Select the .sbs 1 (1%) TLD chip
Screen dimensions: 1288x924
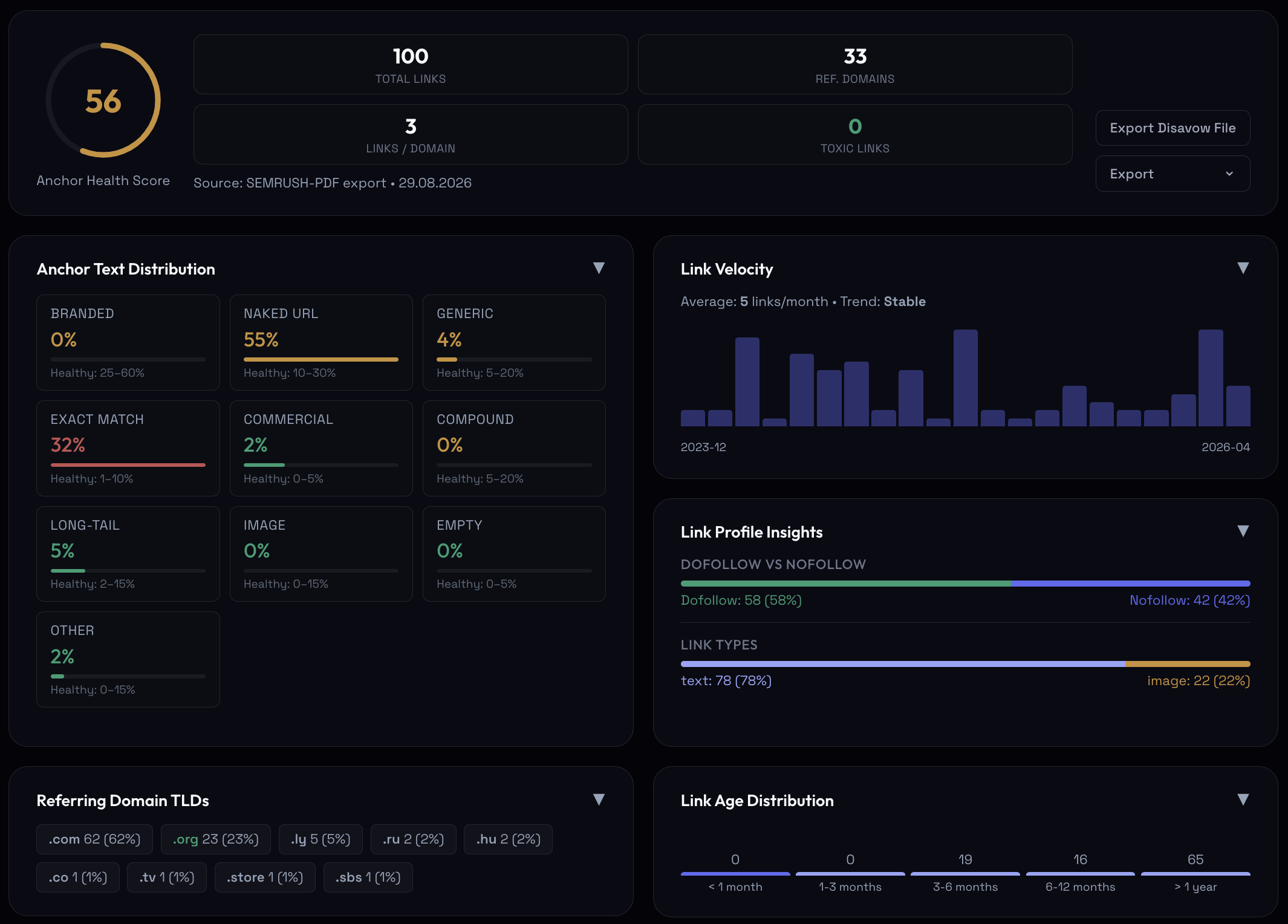(x=368, y=877)
